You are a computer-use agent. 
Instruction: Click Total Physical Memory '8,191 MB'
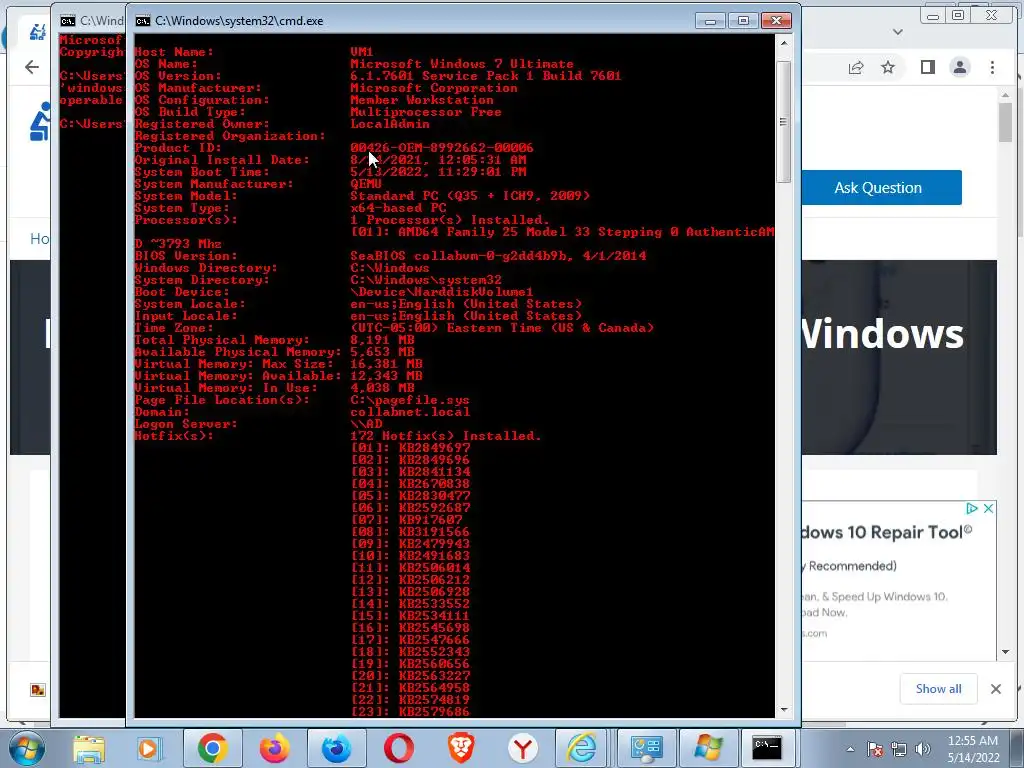point(382,340)
